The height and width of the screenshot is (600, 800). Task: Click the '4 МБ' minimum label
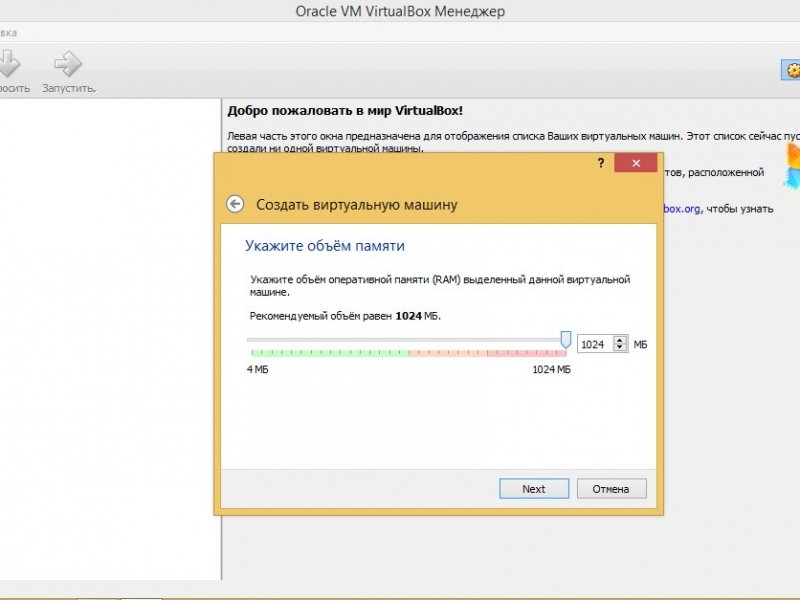(258, 369)
